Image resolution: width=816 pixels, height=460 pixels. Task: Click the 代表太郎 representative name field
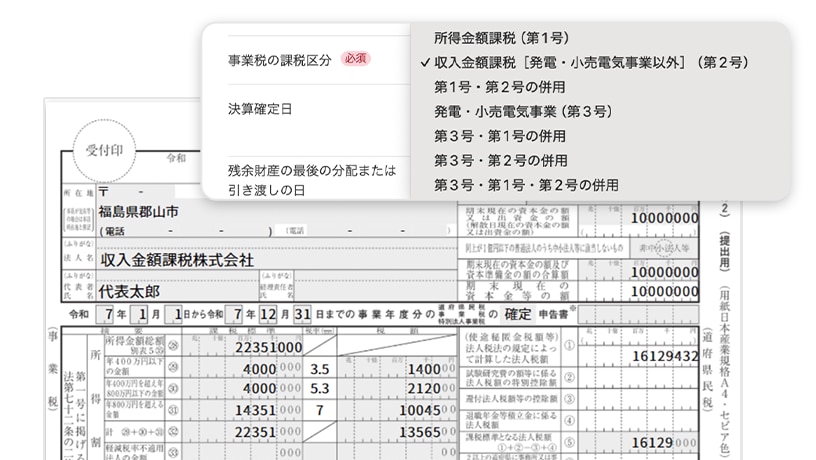click(129, 291)
